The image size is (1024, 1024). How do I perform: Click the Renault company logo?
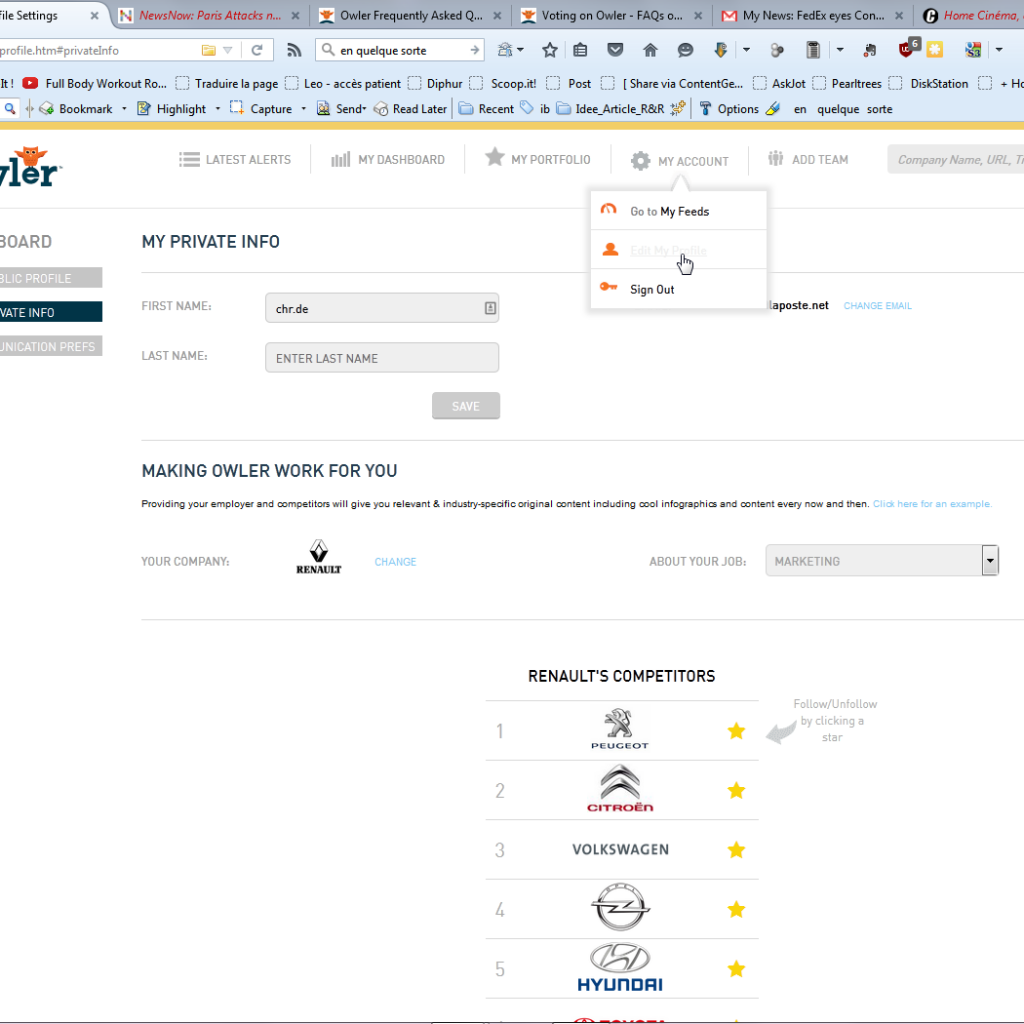coord(319,557)
